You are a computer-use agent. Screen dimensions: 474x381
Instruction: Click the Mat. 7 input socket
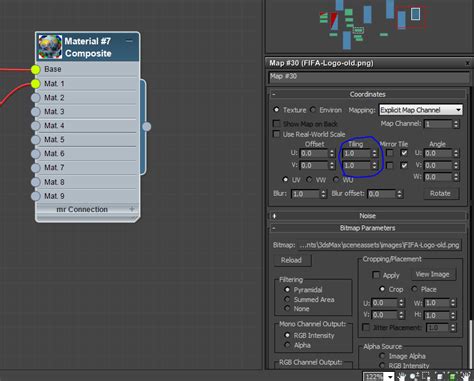click(36, 168)
